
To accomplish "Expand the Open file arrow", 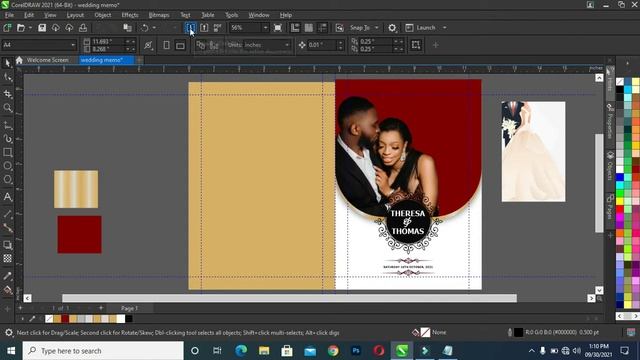I will click(x=30, y=28).
